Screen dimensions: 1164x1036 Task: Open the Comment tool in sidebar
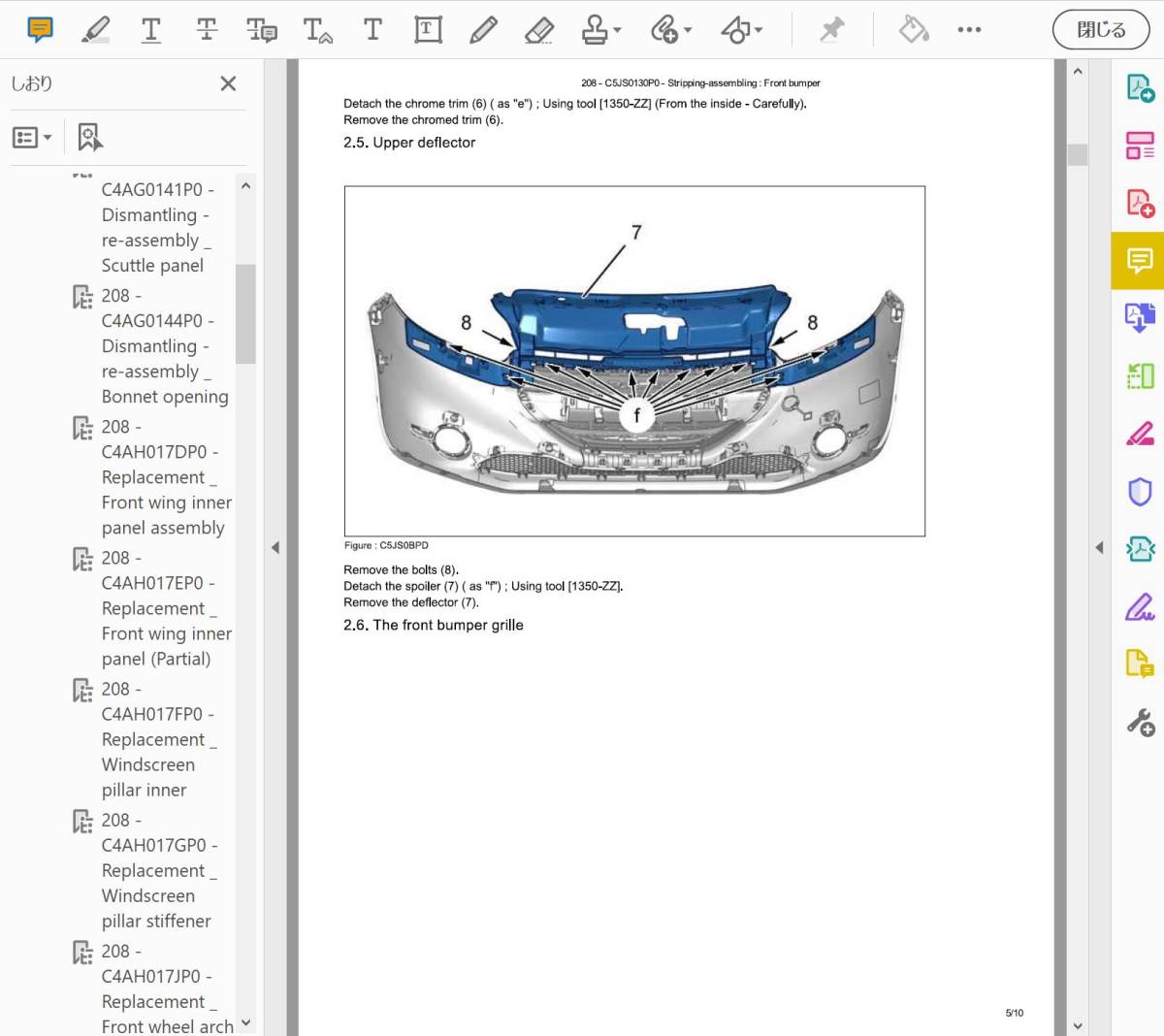pos(1139,260)
